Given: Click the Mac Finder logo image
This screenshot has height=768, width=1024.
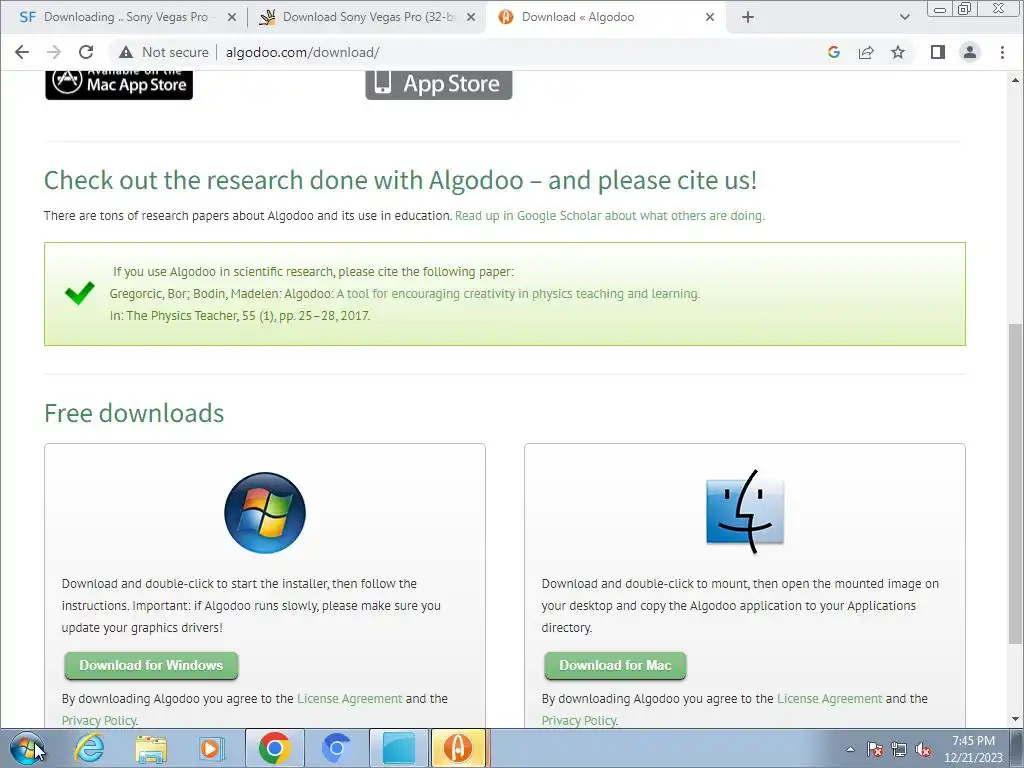Looking at the screenshot, I should (744, 512).
